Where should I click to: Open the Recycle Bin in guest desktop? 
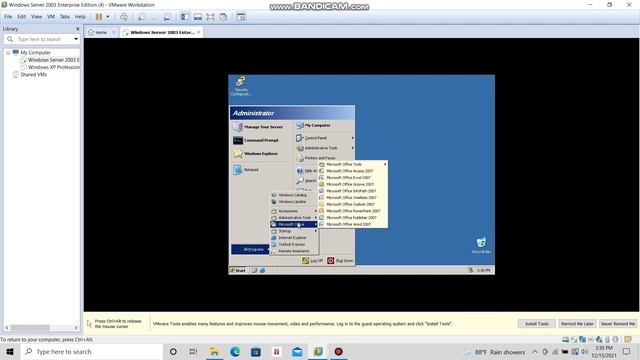(x=481, y=245)
